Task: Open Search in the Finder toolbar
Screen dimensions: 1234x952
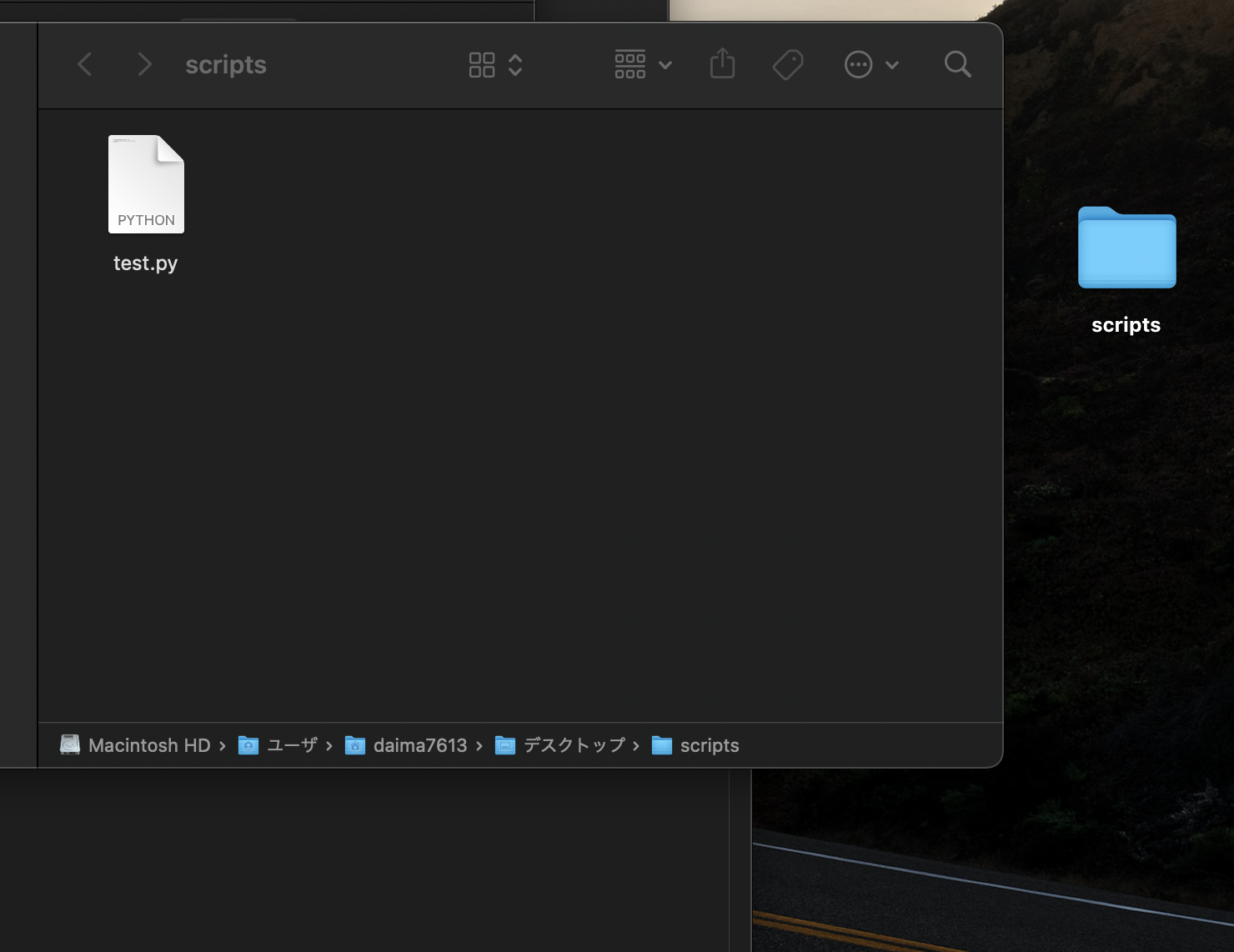Action: [x=956, y=64]
